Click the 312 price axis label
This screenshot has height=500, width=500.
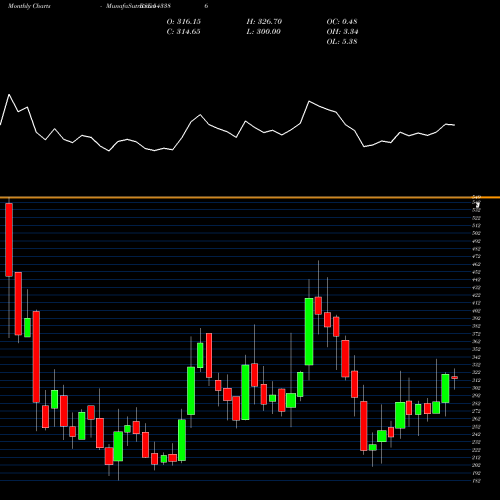pos(476,380)
